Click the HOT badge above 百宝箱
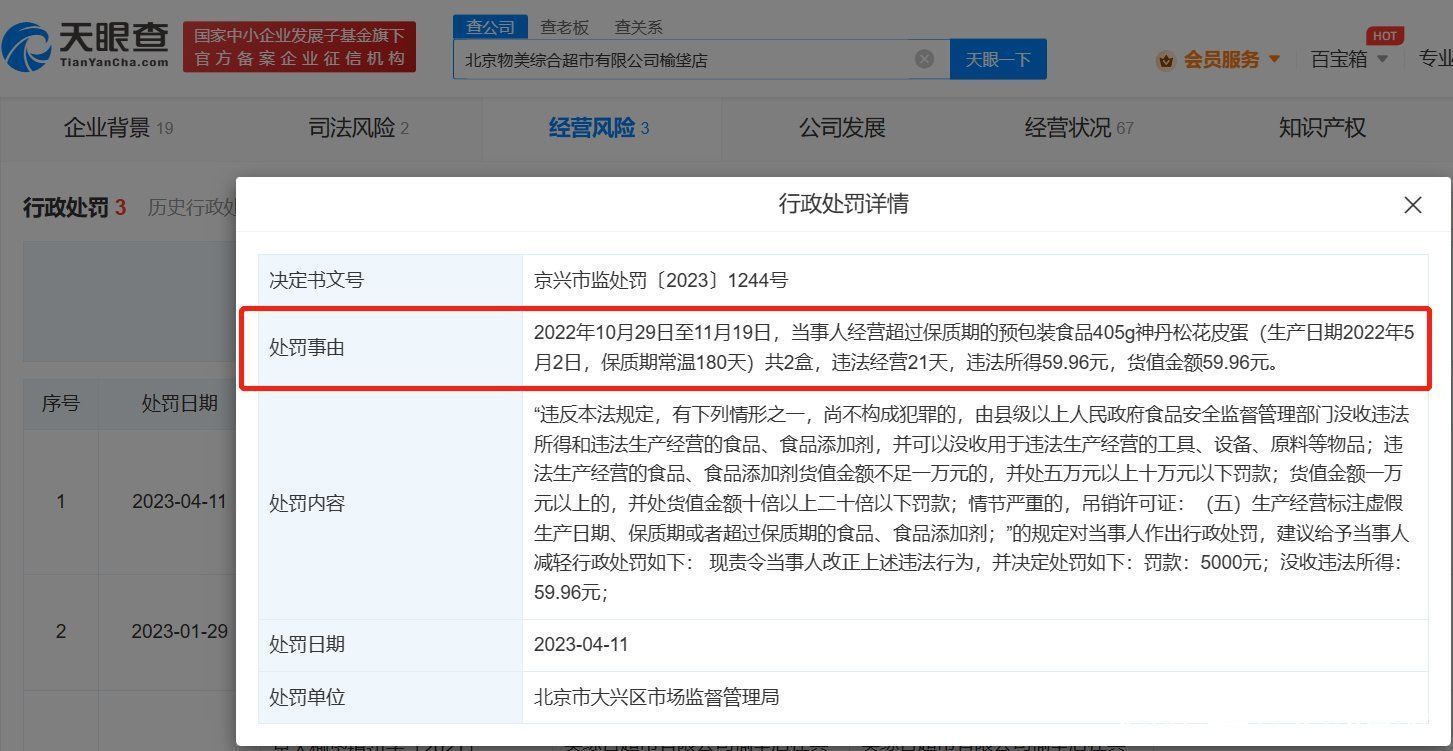1453x751 pixels. (1385, 36)
